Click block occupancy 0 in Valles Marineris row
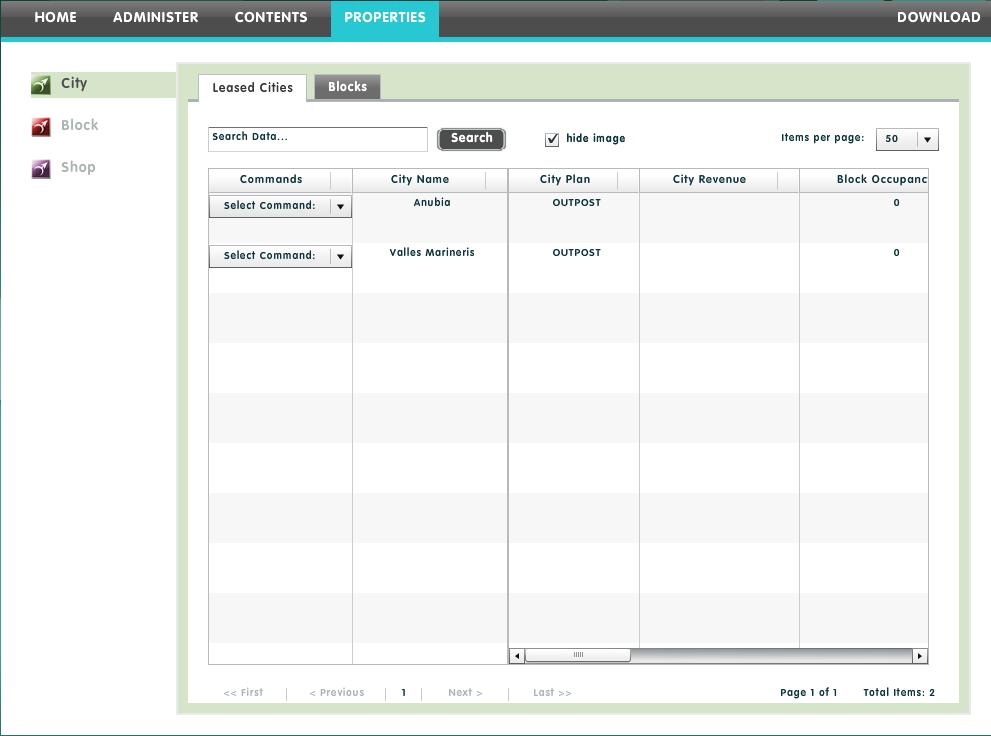 (x=896, y=253)
